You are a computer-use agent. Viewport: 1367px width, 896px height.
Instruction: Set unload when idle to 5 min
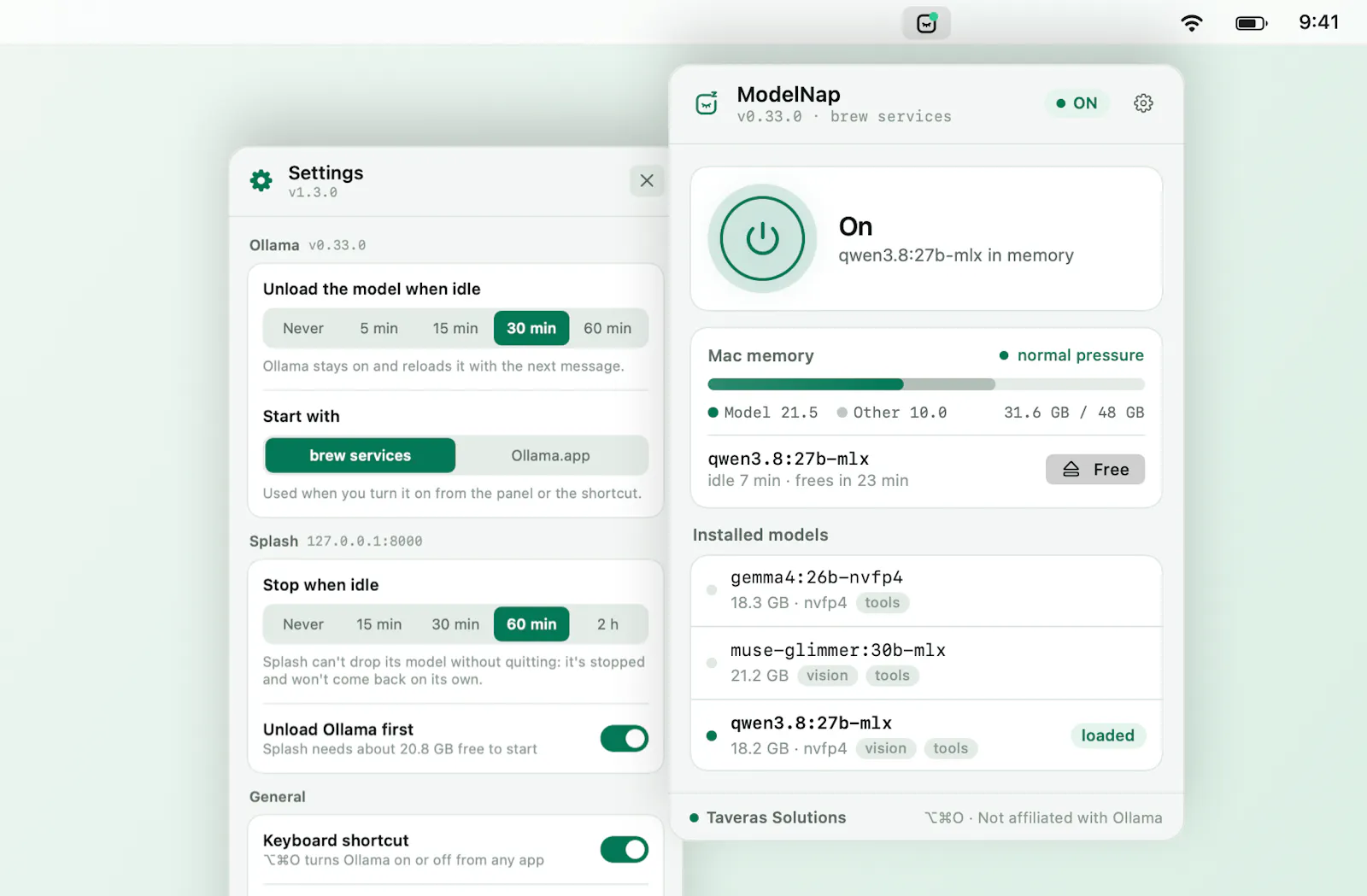[378, 328]
